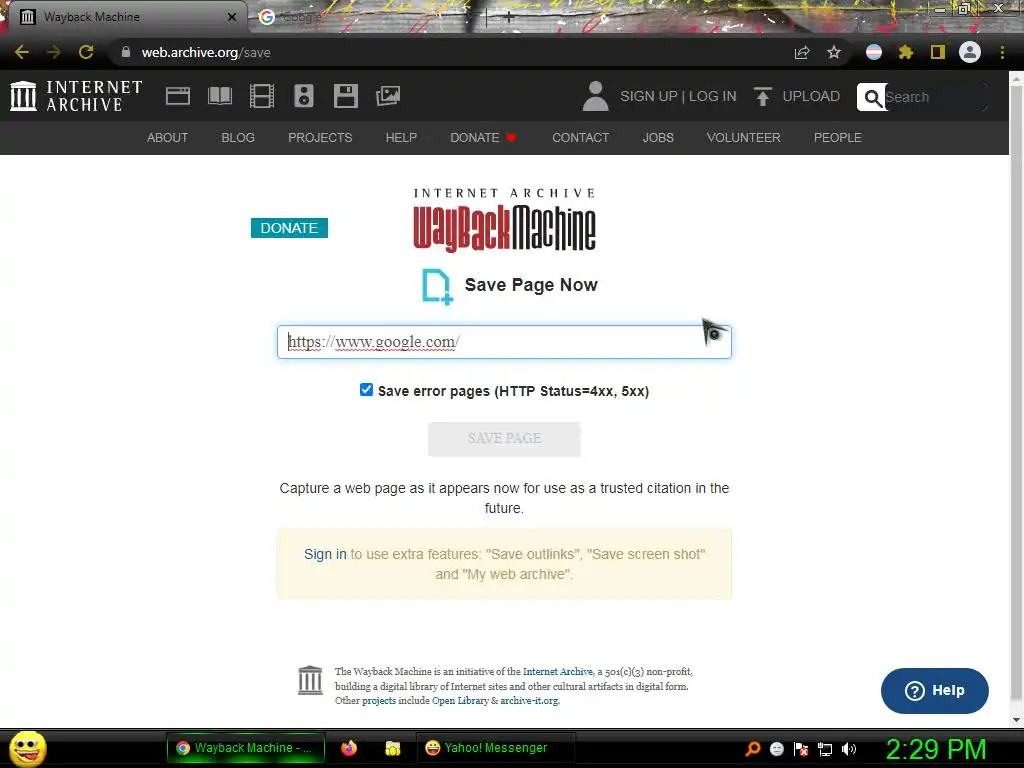Open the extensions puzzle icon
Screen dimensions: 1024x768
(905, 52)
